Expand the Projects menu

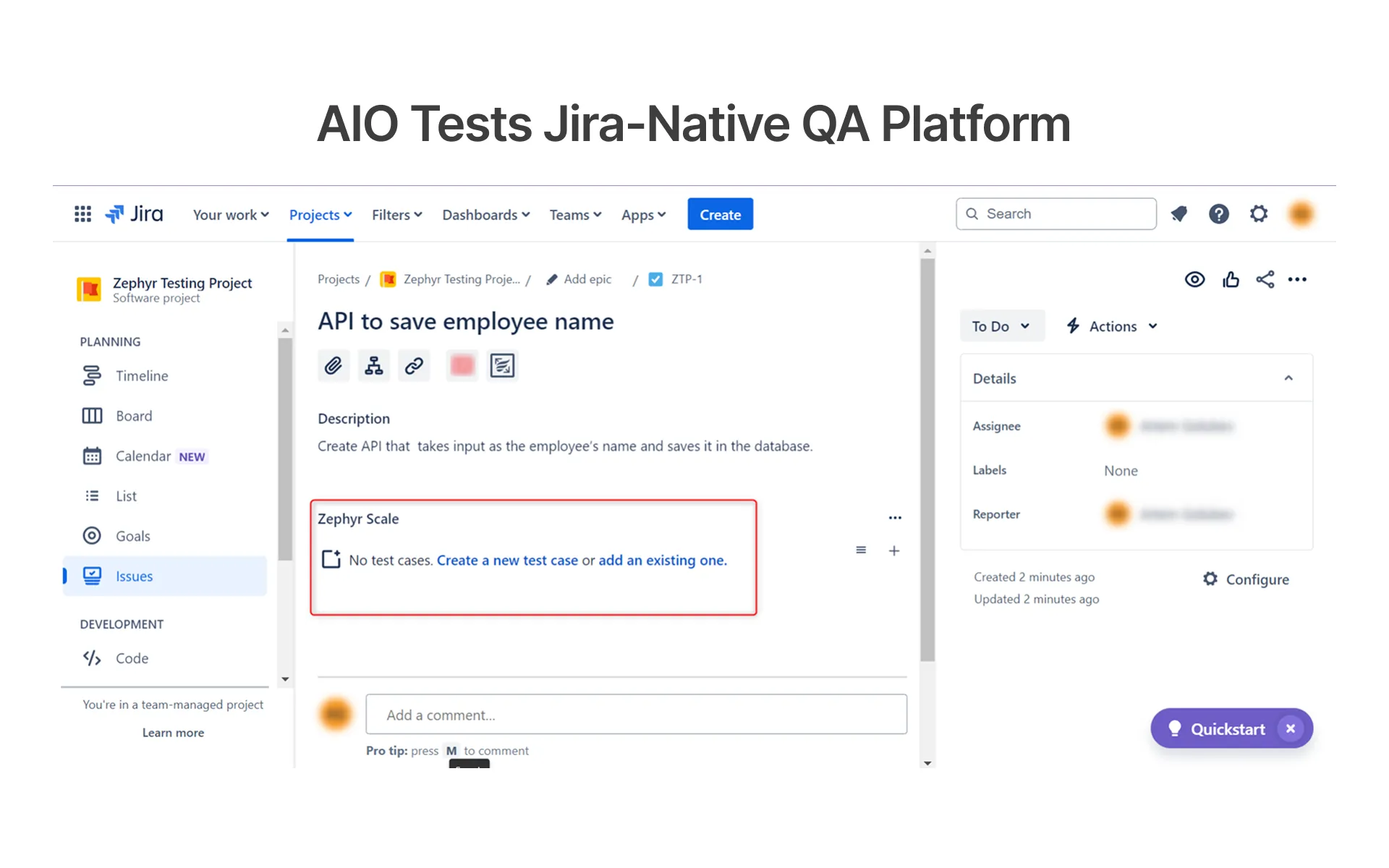point(320,215)
